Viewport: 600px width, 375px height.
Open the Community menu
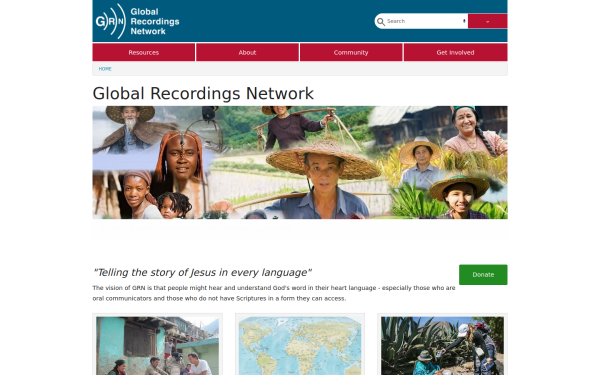351,52
